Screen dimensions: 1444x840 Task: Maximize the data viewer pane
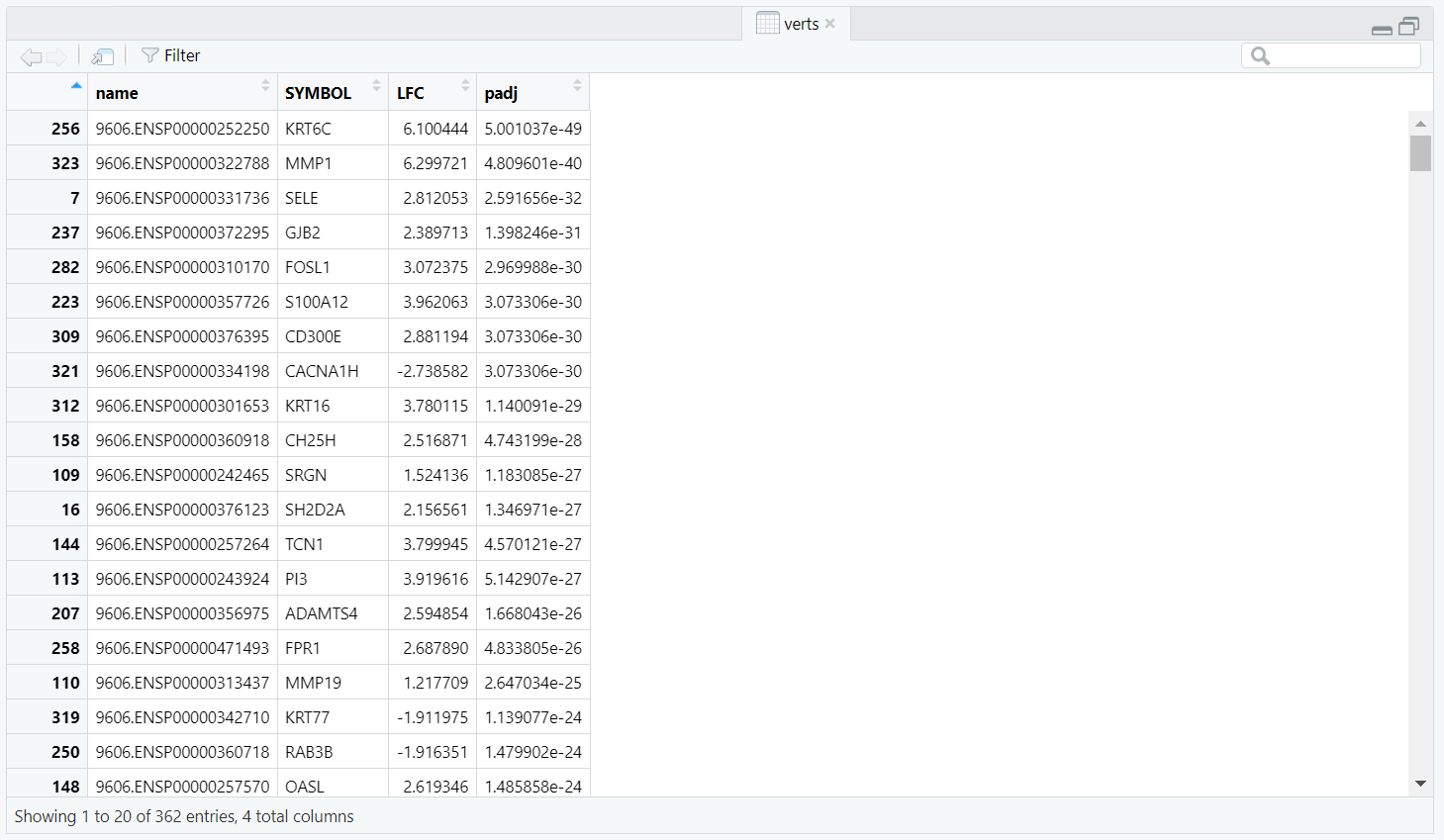(x=1409, y=27)
